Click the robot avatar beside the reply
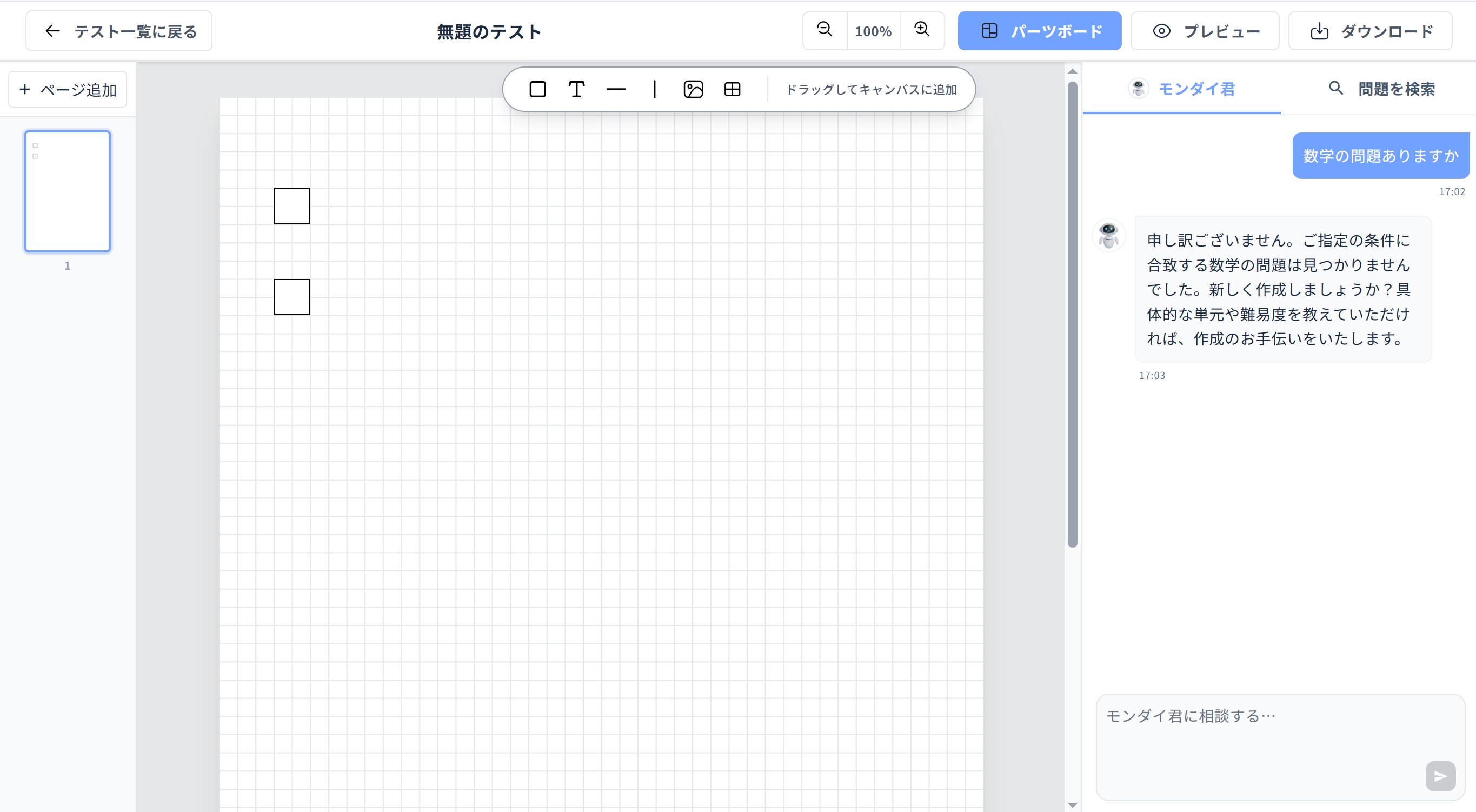 point(1109,235)
